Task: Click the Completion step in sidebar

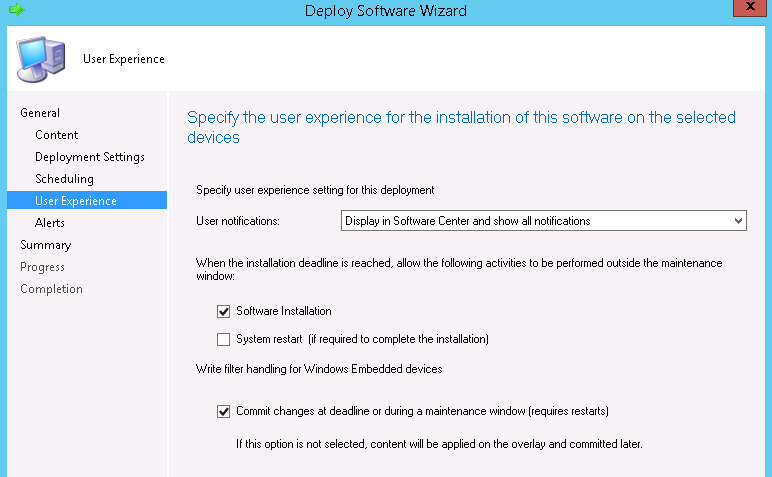Action: [51, 289]
